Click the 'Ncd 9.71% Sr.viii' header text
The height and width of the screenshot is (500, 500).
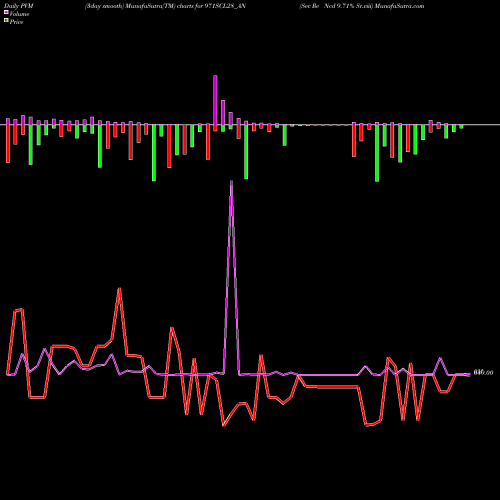(348, 6)
